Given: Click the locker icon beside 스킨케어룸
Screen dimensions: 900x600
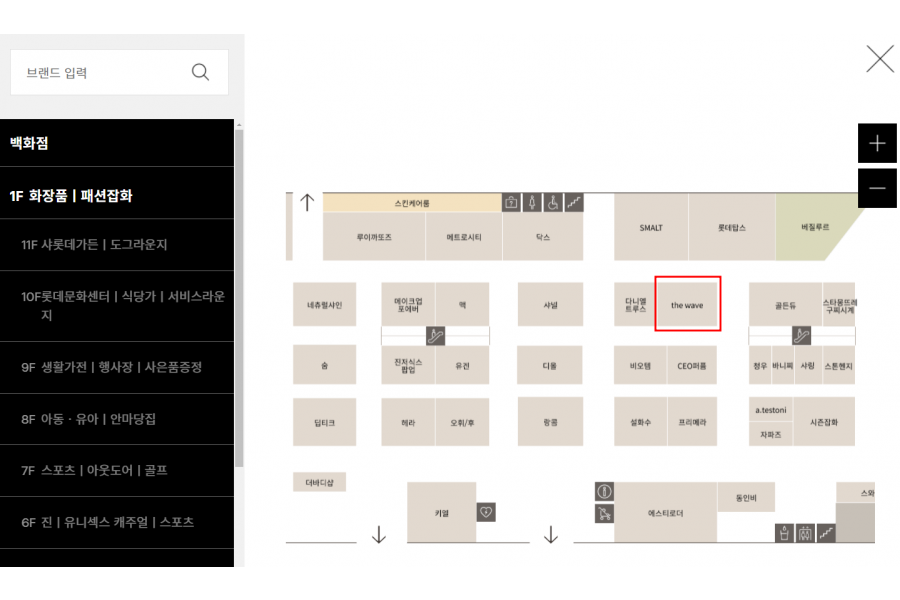Looking at the screenshot, I should coord(511,203).
